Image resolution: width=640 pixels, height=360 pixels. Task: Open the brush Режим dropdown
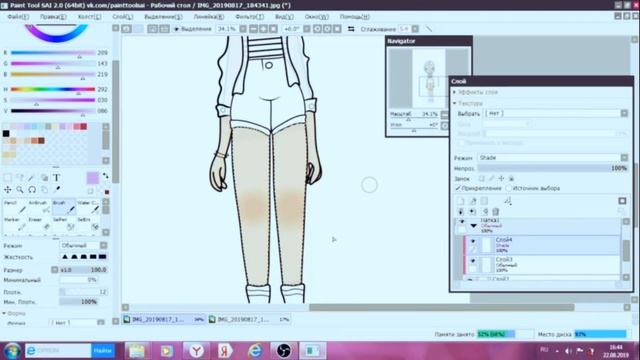click(x=84, y=245)
